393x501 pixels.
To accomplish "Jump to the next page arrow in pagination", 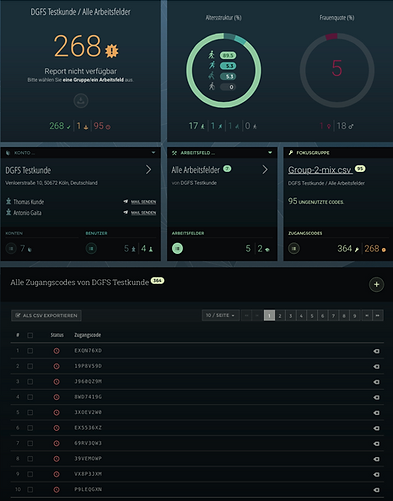I will (x=367, y=315).
